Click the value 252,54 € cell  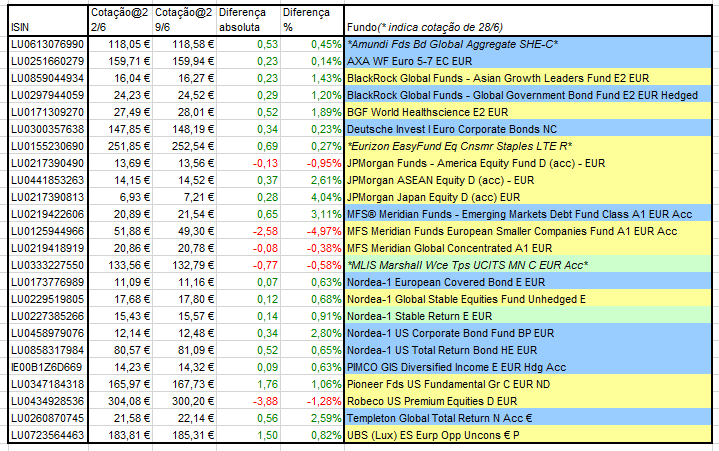point(184,146)
